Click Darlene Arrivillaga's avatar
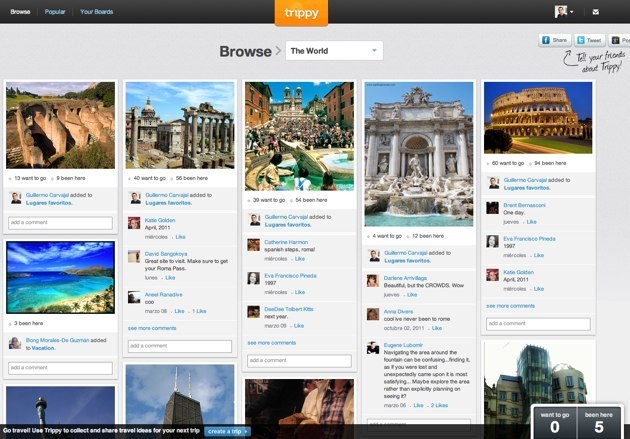The width and height of the screenshot is (630, 439). 373,281
